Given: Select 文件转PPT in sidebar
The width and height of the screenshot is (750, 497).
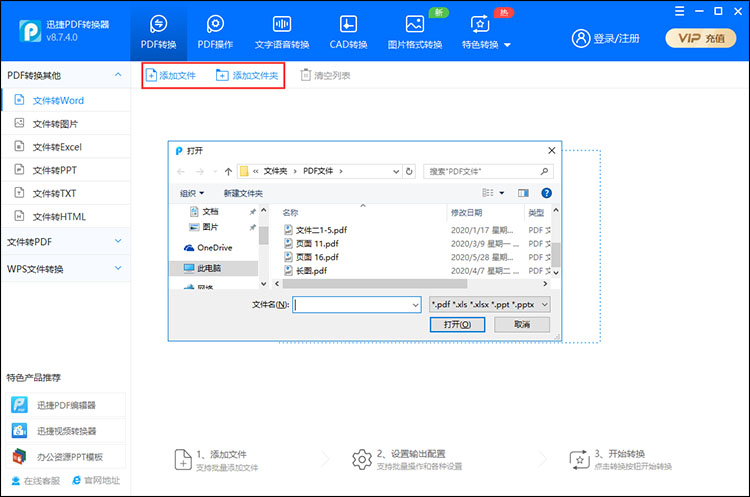Looking at the screenshot, I should 66,170.
